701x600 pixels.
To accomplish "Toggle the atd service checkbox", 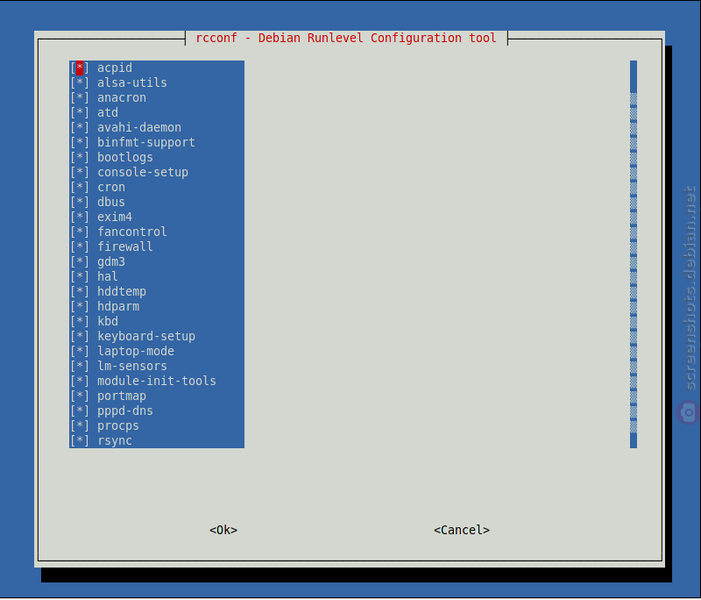I will click(80, 113).
